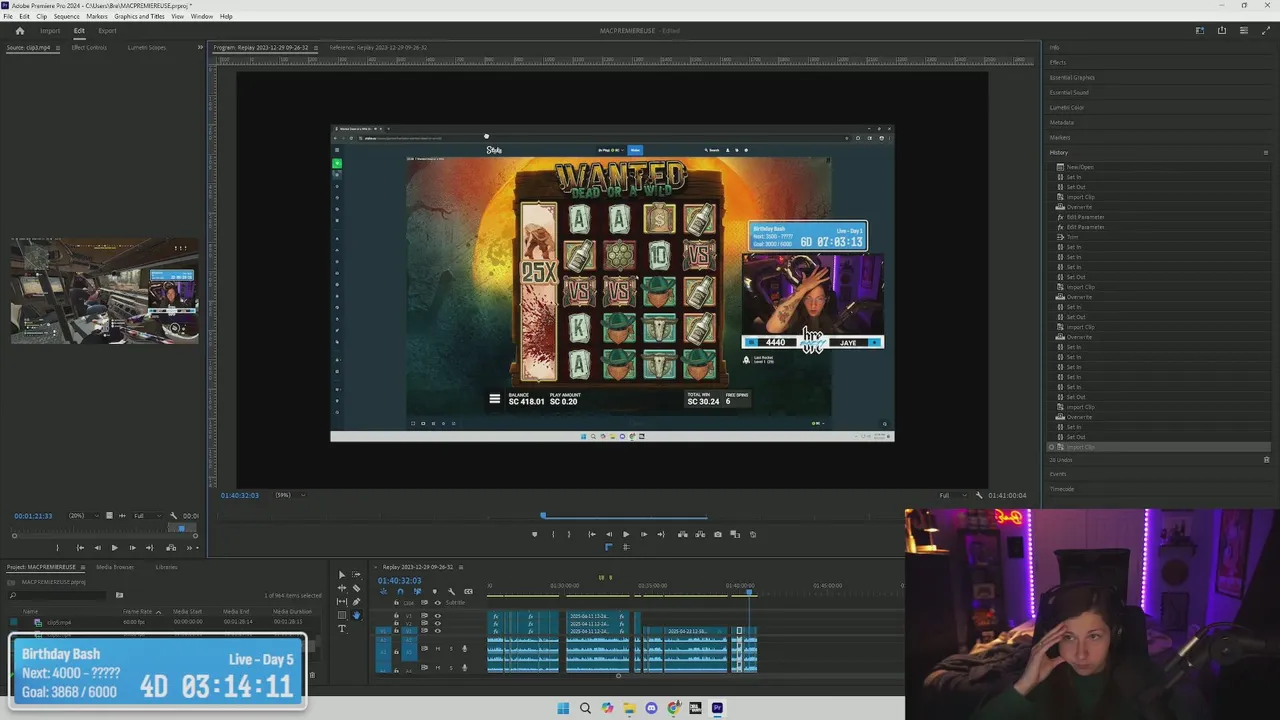Step forward one frame in Program monitor
This screenshot has width=1280, height=720.
[644, 534]
